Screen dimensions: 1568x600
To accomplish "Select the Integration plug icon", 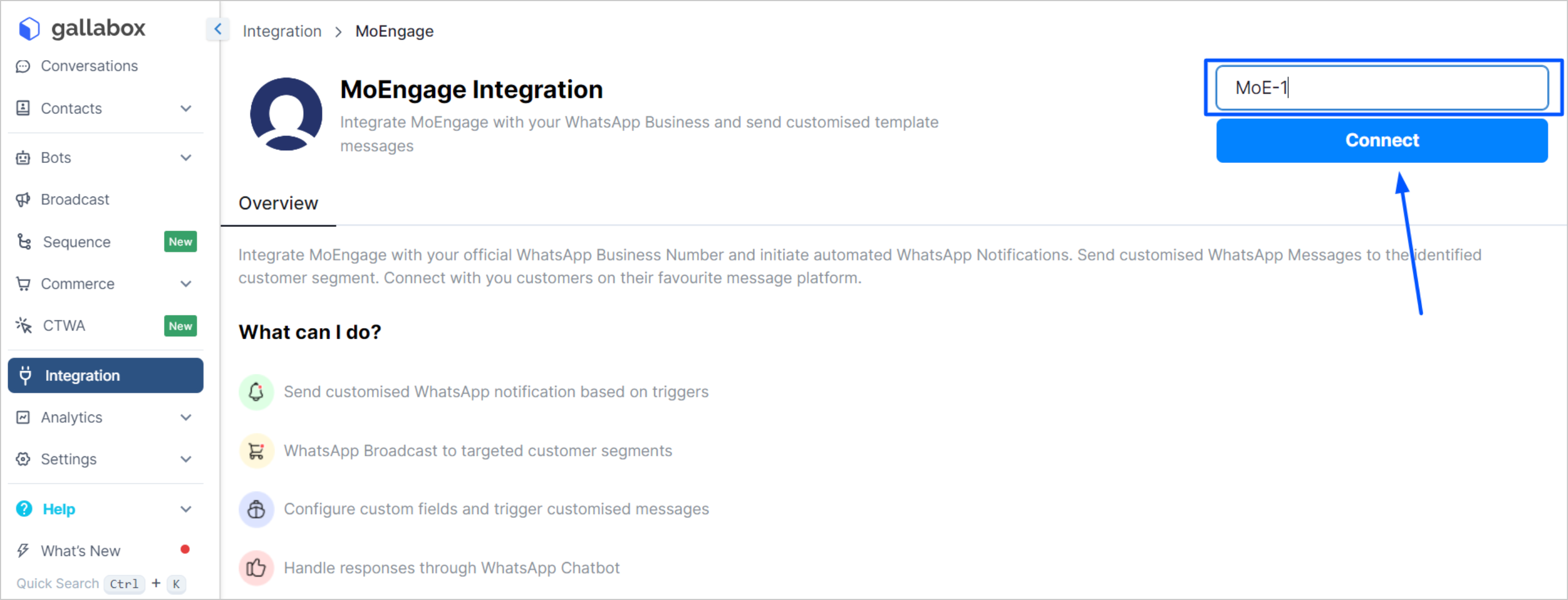I will (x=25, y=375).
